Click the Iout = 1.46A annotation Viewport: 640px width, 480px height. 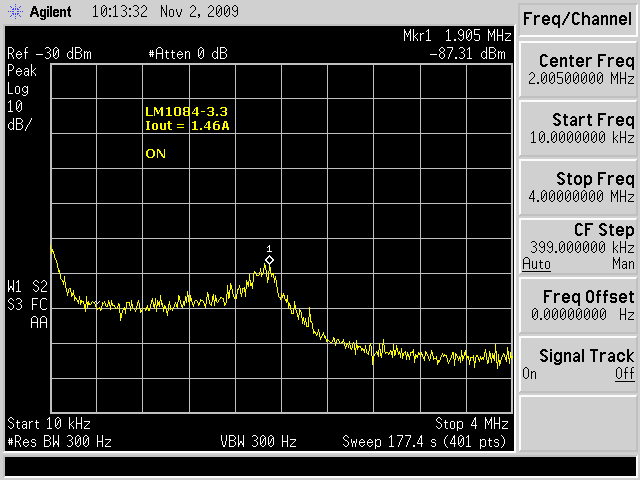coord(187,126)
